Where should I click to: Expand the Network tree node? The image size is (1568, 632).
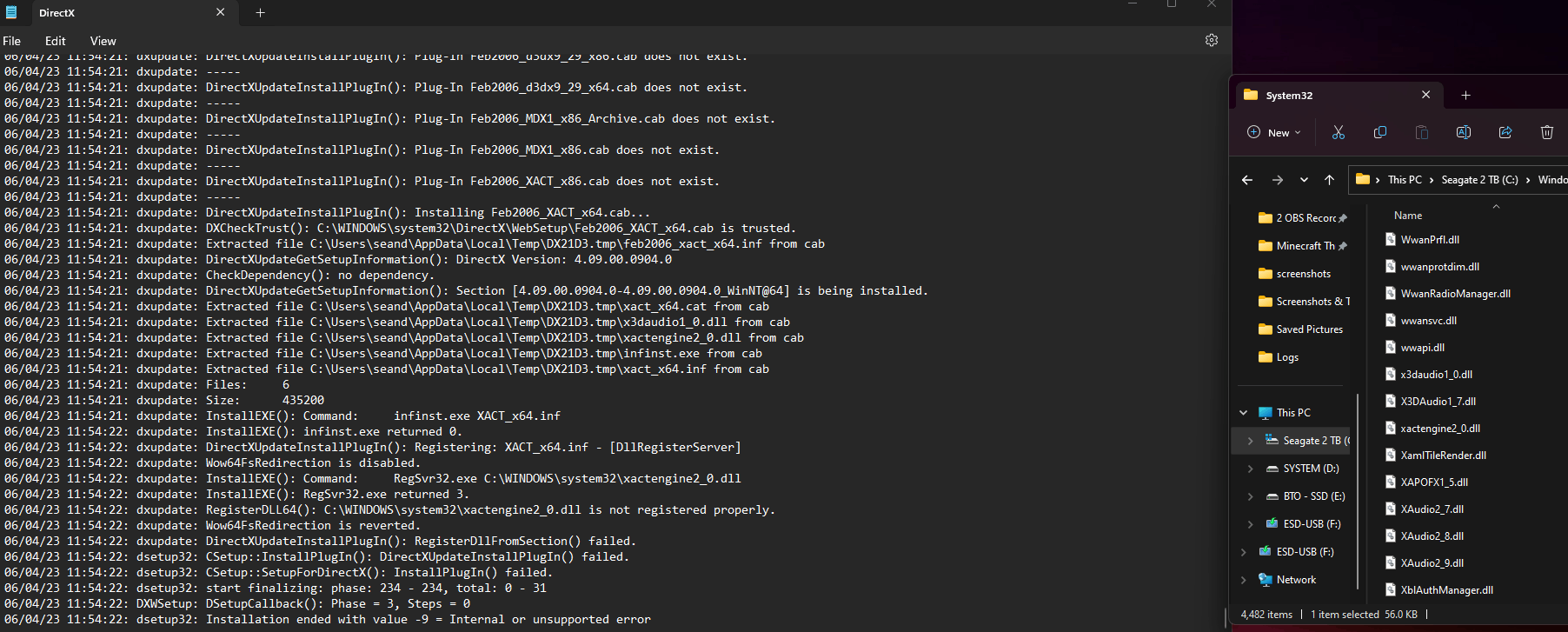point(1243,580)
